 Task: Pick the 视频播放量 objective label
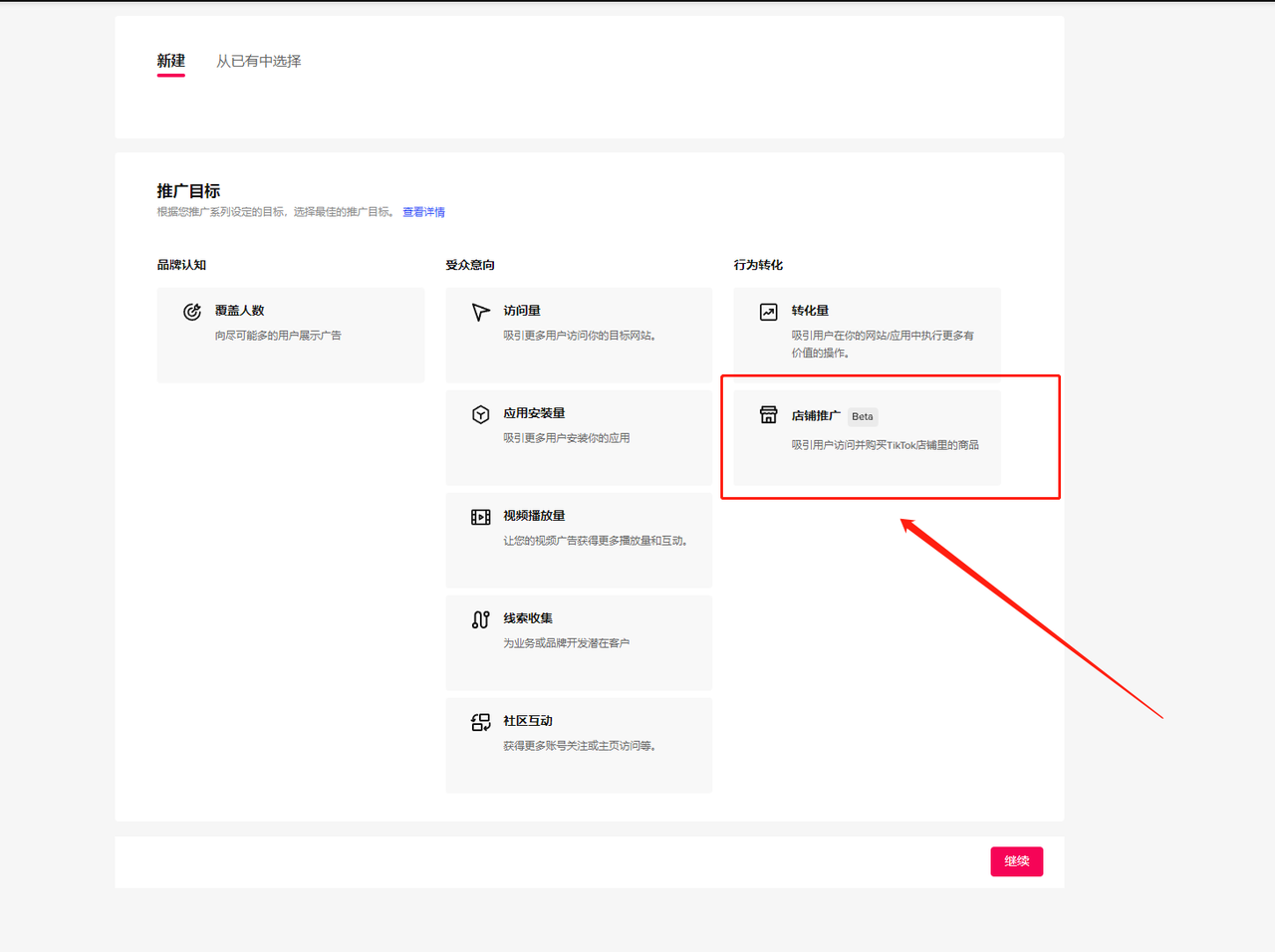[x=534, y=516]
